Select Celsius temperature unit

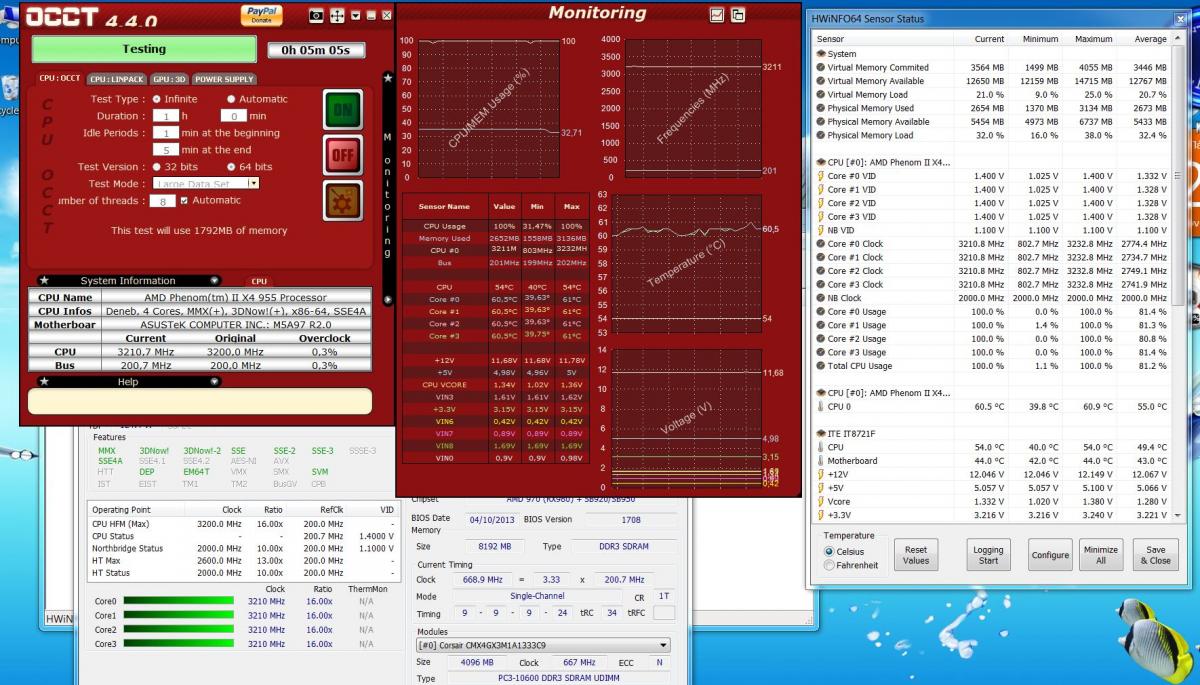829,551
